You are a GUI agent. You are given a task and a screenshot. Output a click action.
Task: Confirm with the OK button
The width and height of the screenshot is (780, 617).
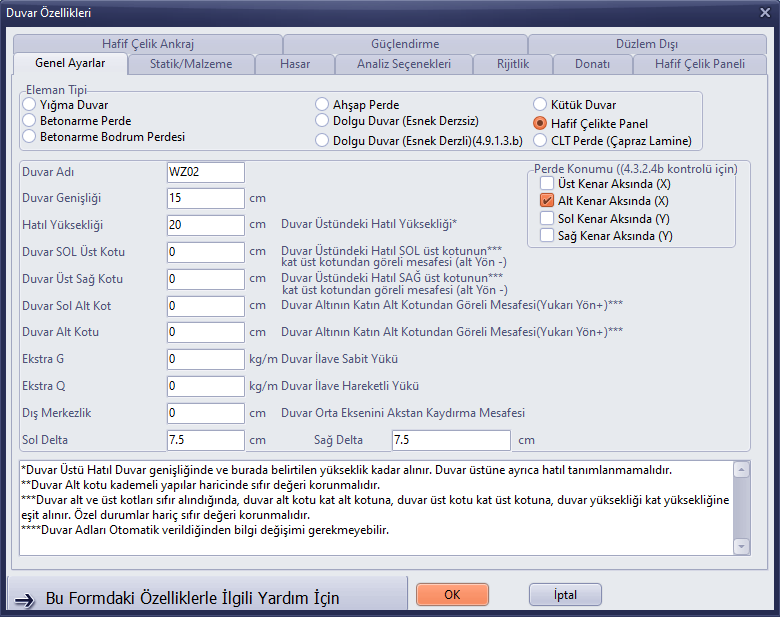pyautogui.click(x=452, y=595)
